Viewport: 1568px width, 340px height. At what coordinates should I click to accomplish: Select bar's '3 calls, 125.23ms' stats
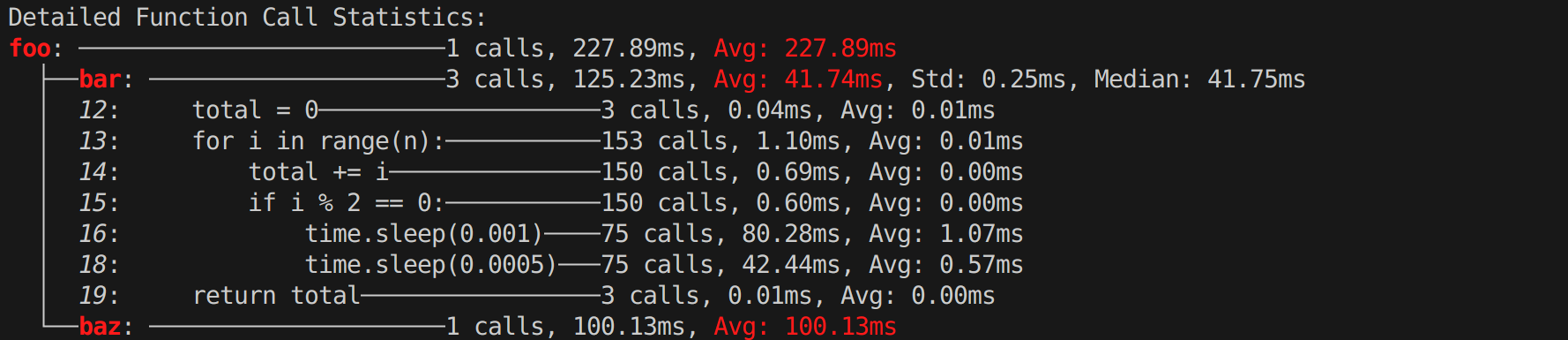coord(565,79)
